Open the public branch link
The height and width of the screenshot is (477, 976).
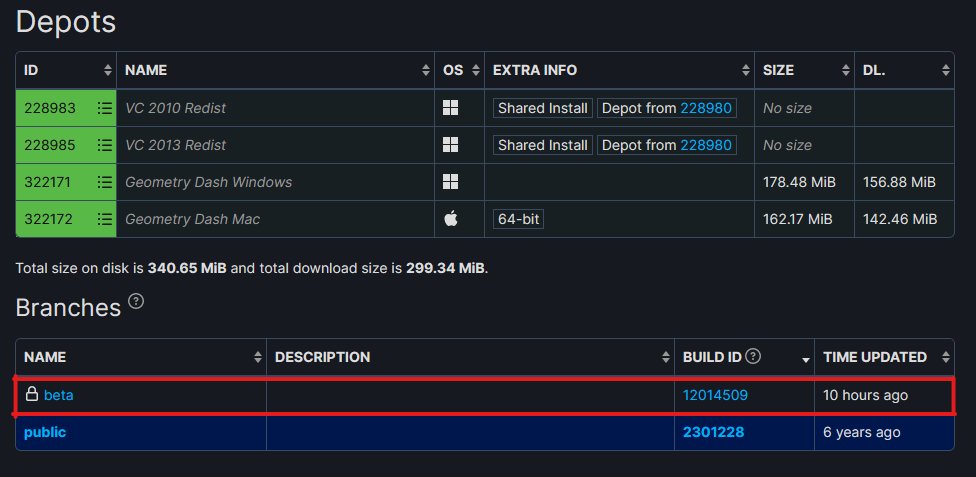click(x=45, y=432)
